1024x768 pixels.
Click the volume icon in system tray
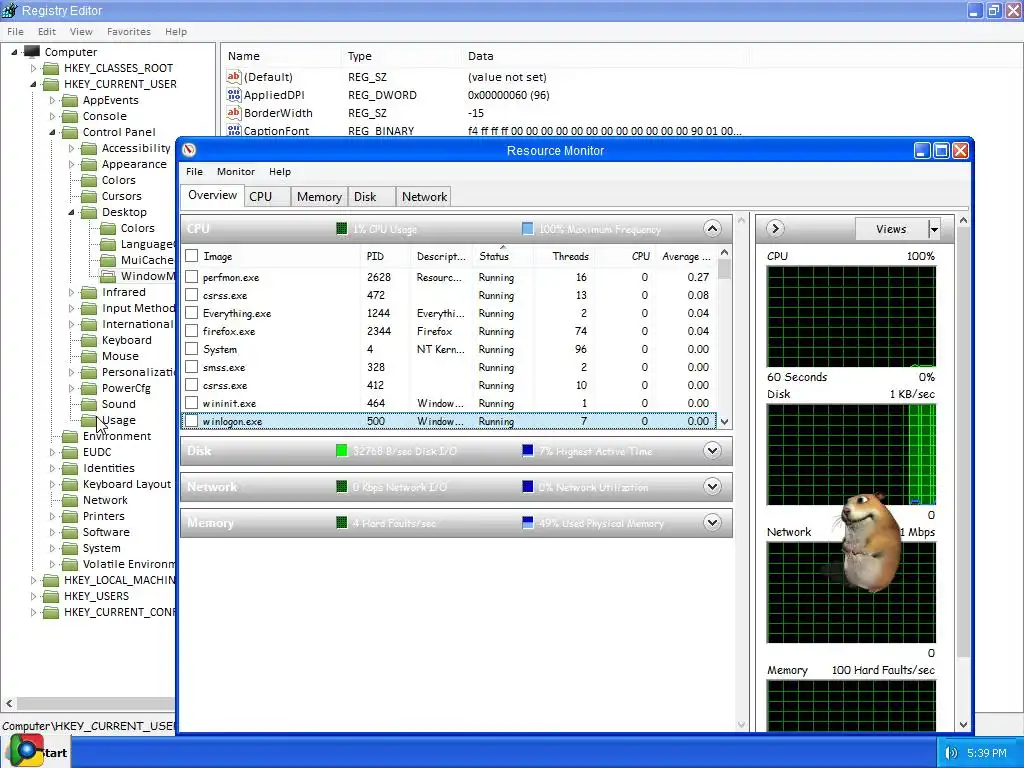tap(951, 753)
